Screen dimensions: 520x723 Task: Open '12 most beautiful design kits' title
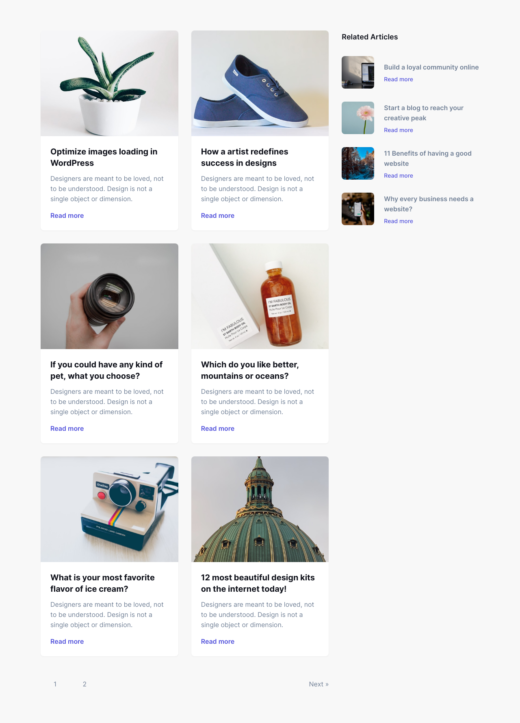(x=258, y=583)
